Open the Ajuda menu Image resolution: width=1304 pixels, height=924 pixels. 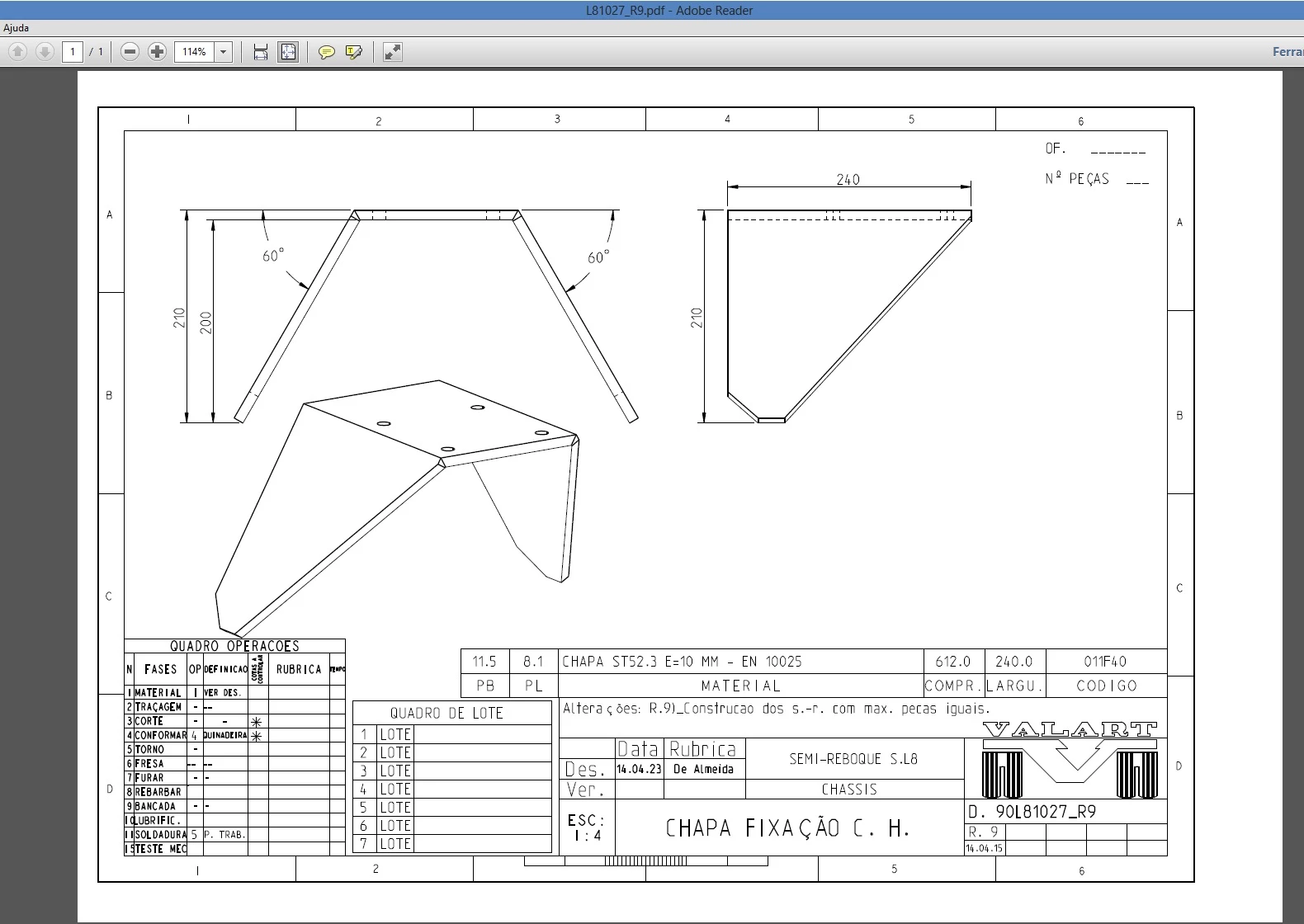click(16, 28)
